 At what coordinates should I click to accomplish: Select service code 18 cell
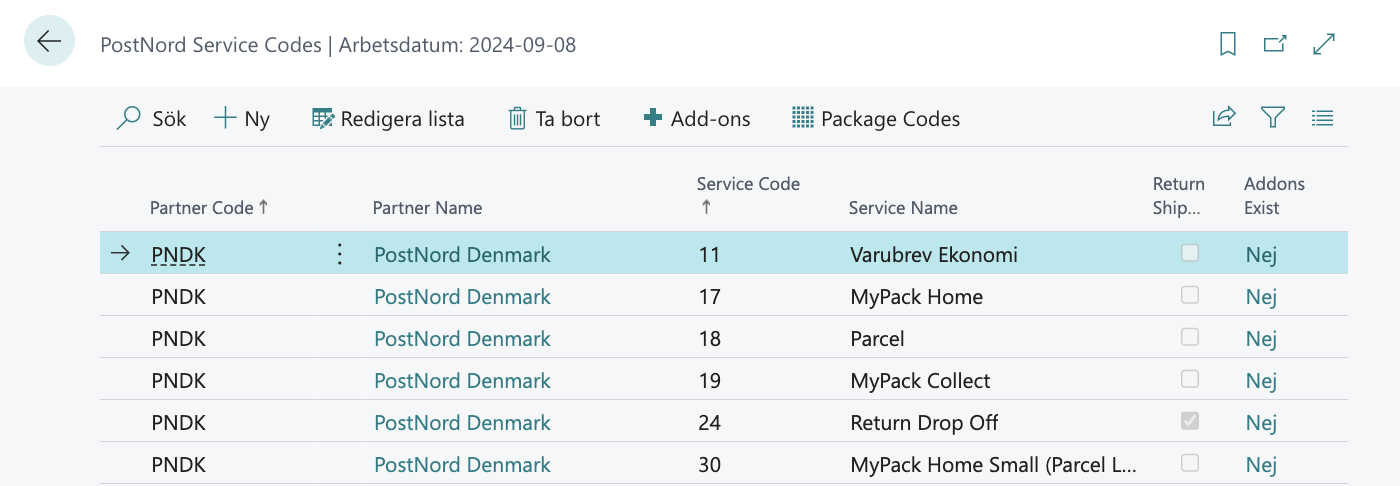(709, 338)
